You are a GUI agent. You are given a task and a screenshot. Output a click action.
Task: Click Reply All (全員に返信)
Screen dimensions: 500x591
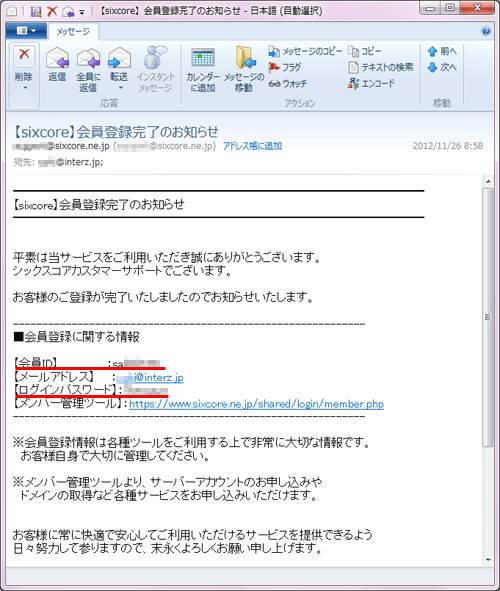tap(88, 69)
